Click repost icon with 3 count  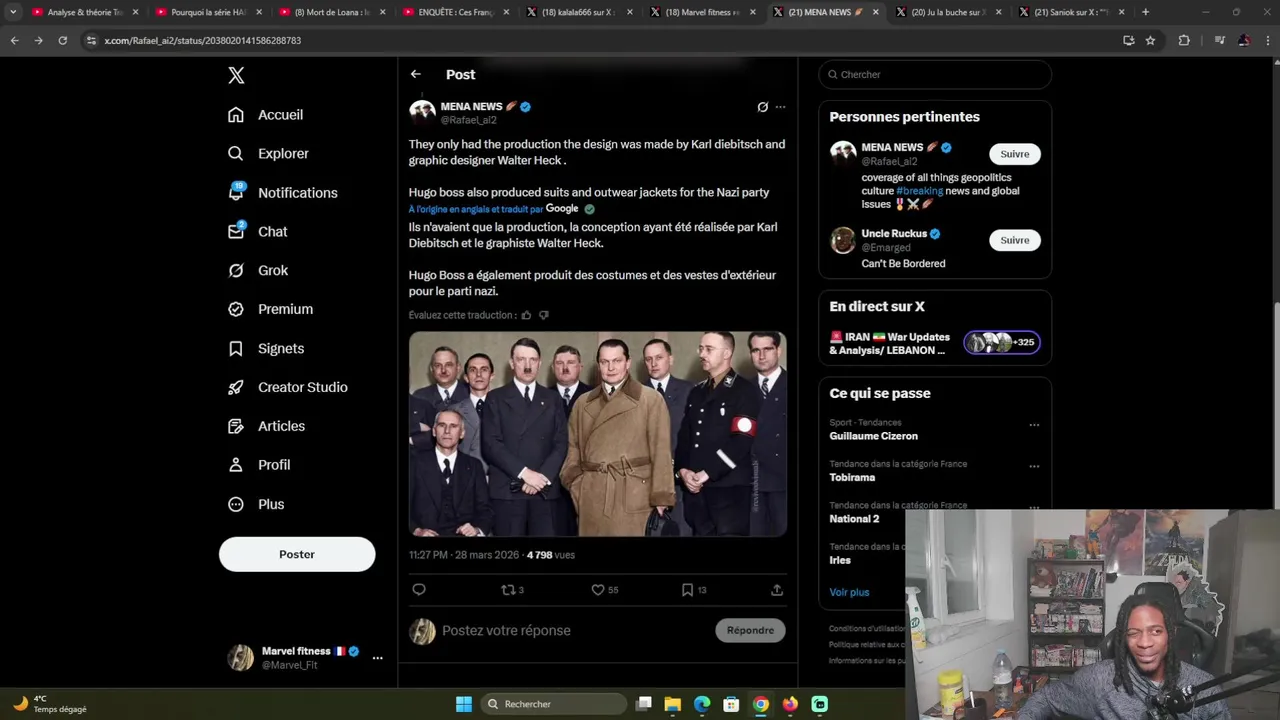pos(512,590)
